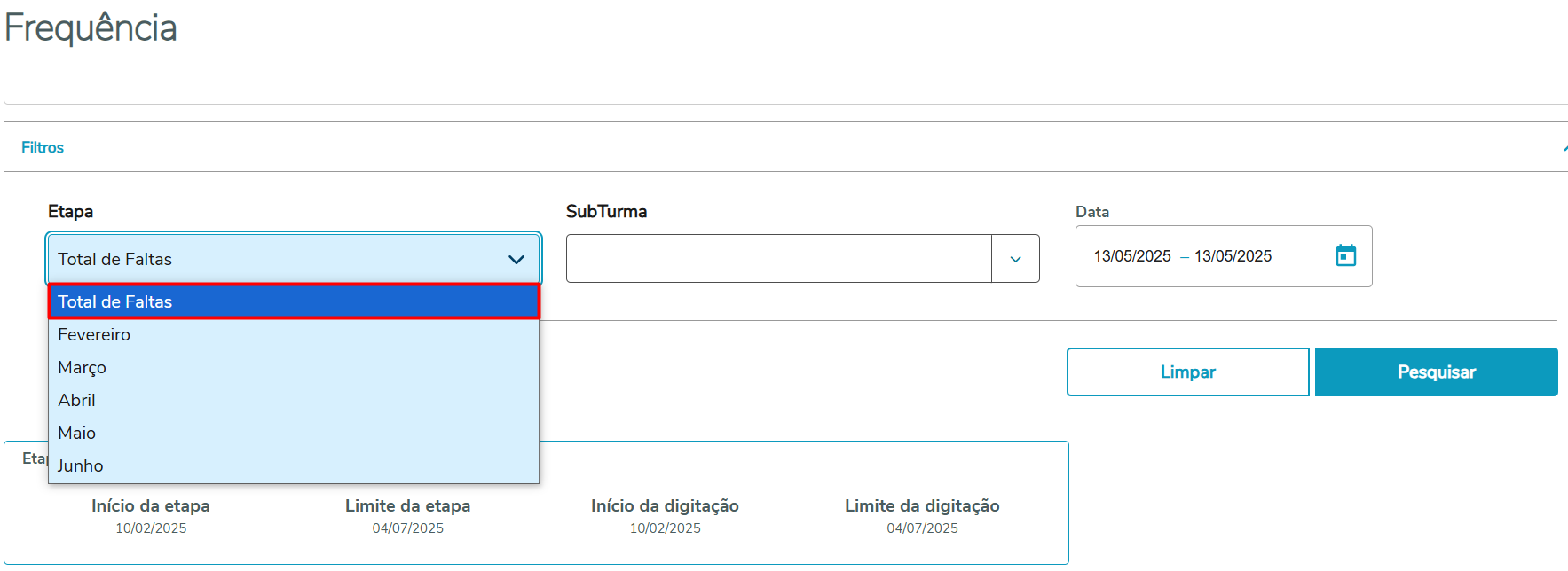Viewport: 1568px width, 571px height.
Task: Pick Abril from the Etapa options
Action: [x=77, y=400]
